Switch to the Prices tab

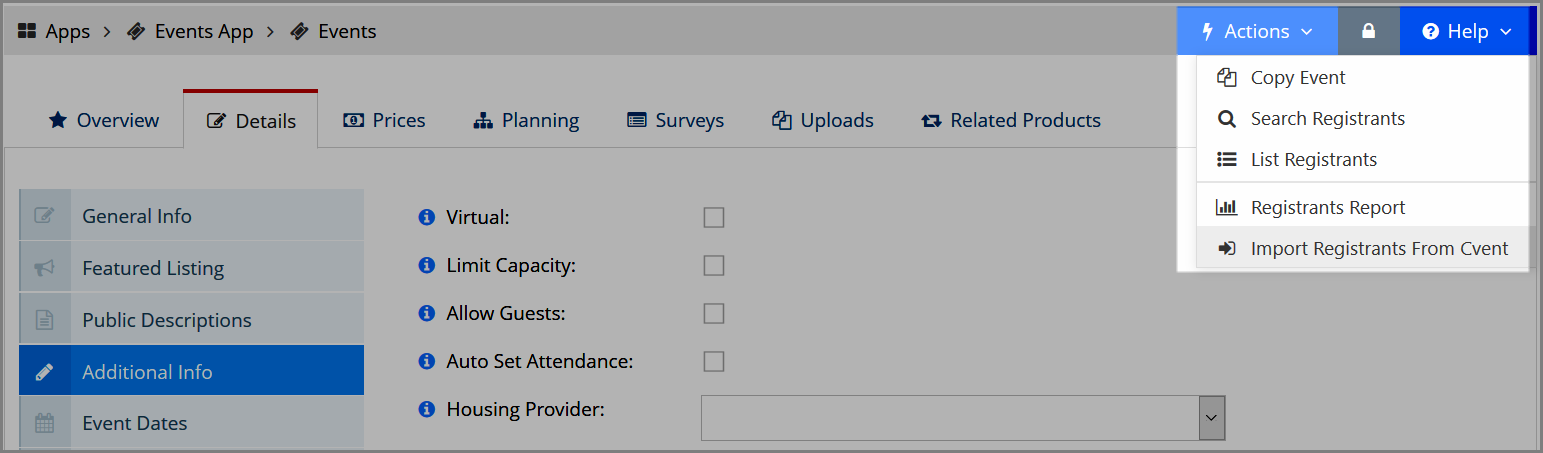384,120
